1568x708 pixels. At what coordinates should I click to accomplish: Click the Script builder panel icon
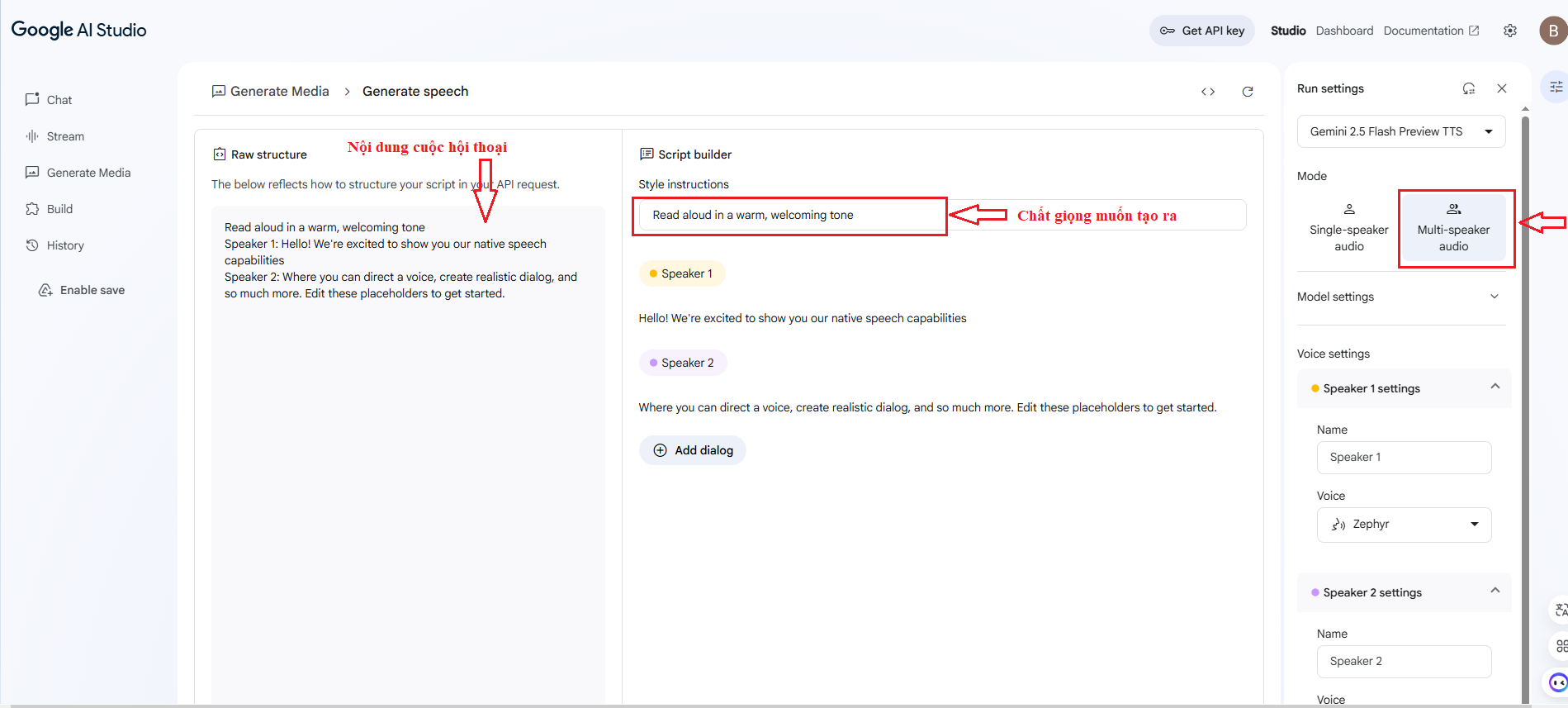[x=647, y=154]
